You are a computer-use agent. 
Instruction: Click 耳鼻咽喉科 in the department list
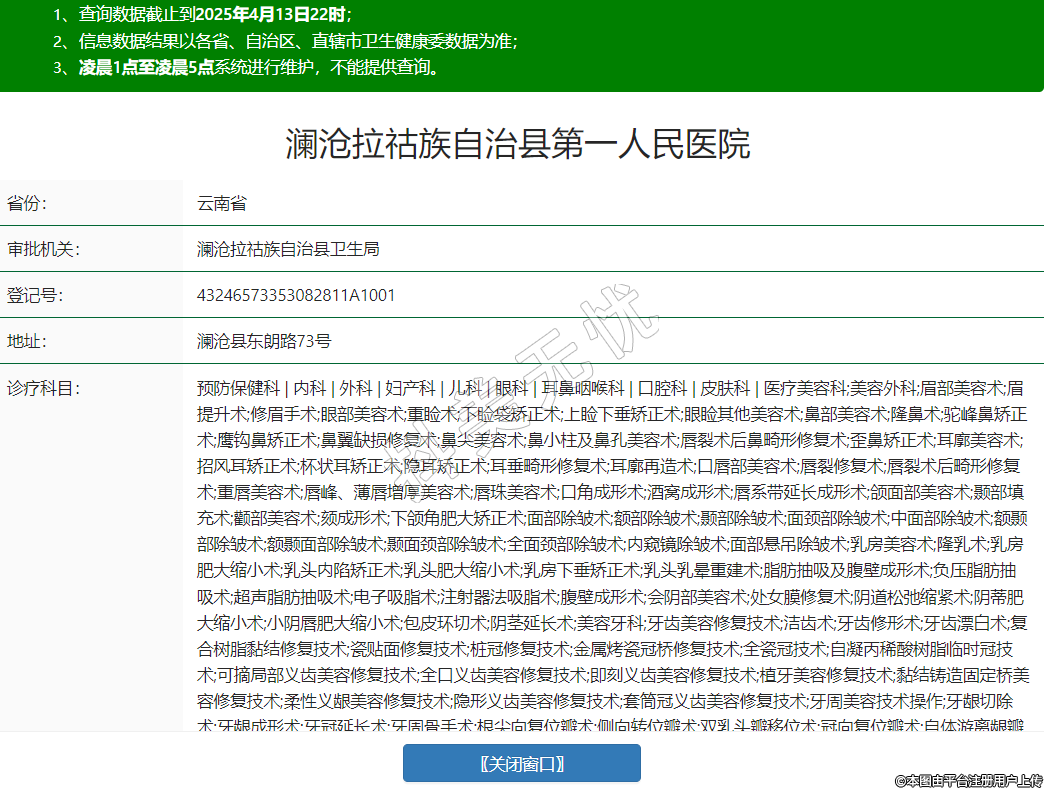583,388
